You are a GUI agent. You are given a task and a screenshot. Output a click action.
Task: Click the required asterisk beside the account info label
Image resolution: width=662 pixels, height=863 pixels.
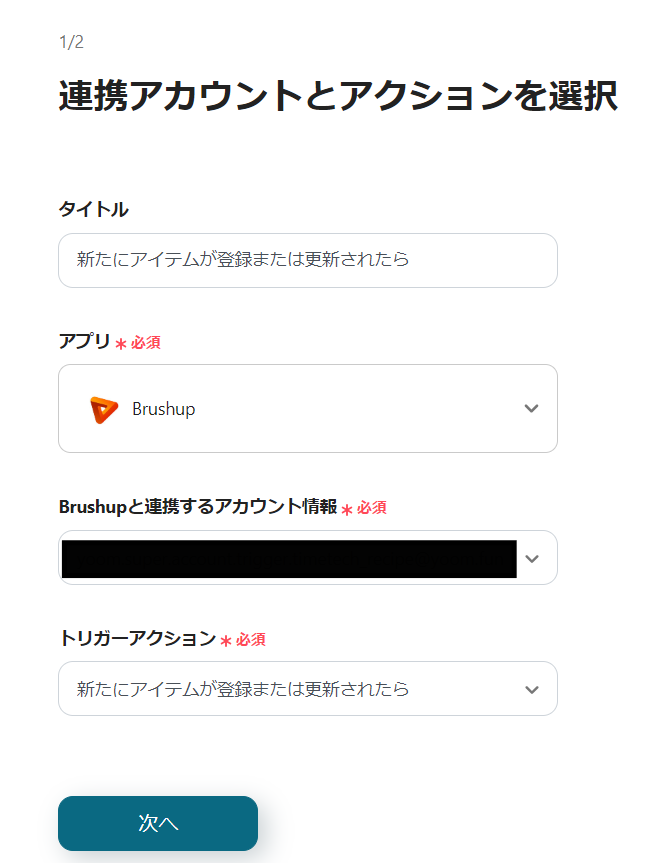click(x=347, y=509)
